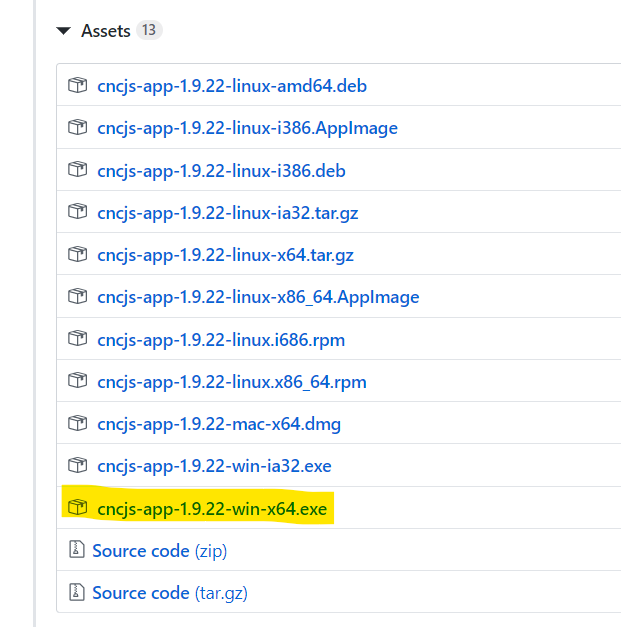
Task: Download cncjs-app-1.9.22-linux.x86_64.rpm
Action: pyautogui.click(x=232, y=382)
